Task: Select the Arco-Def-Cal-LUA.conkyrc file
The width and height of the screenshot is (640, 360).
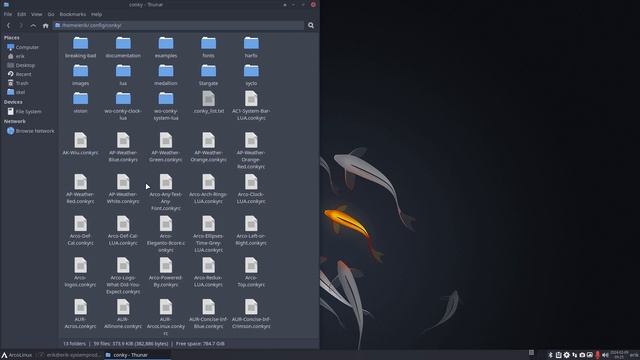Action: tap(123, 224)
